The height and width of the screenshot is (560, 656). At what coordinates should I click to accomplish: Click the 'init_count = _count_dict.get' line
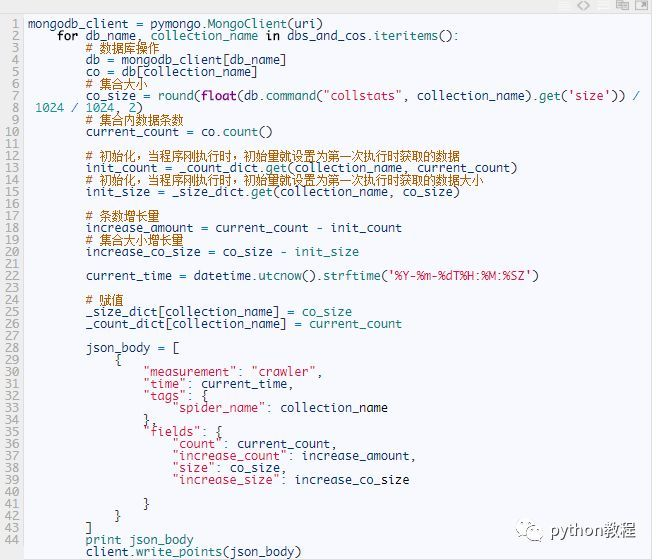coord(302,168)
